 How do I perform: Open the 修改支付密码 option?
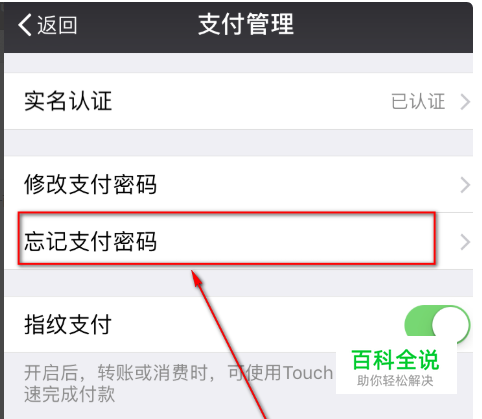pyautogui.click(x=239, y=184)
